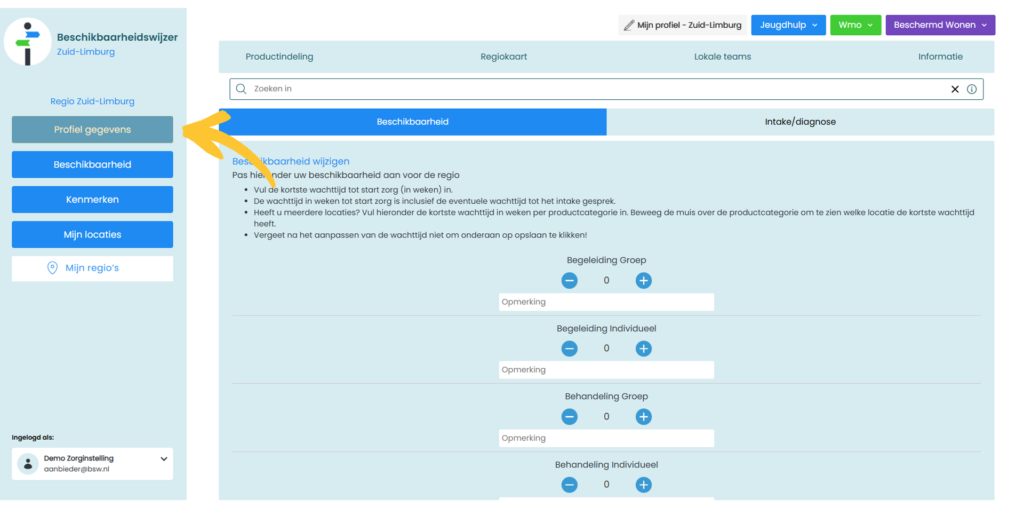Open the Wmo dropdown
Viewport: 1024px width, 507px height.
pos(856,25)
